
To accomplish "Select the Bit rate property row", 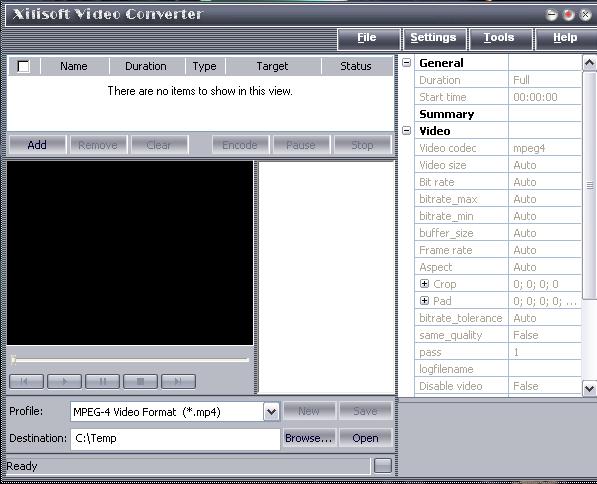I will click(498, 182).
